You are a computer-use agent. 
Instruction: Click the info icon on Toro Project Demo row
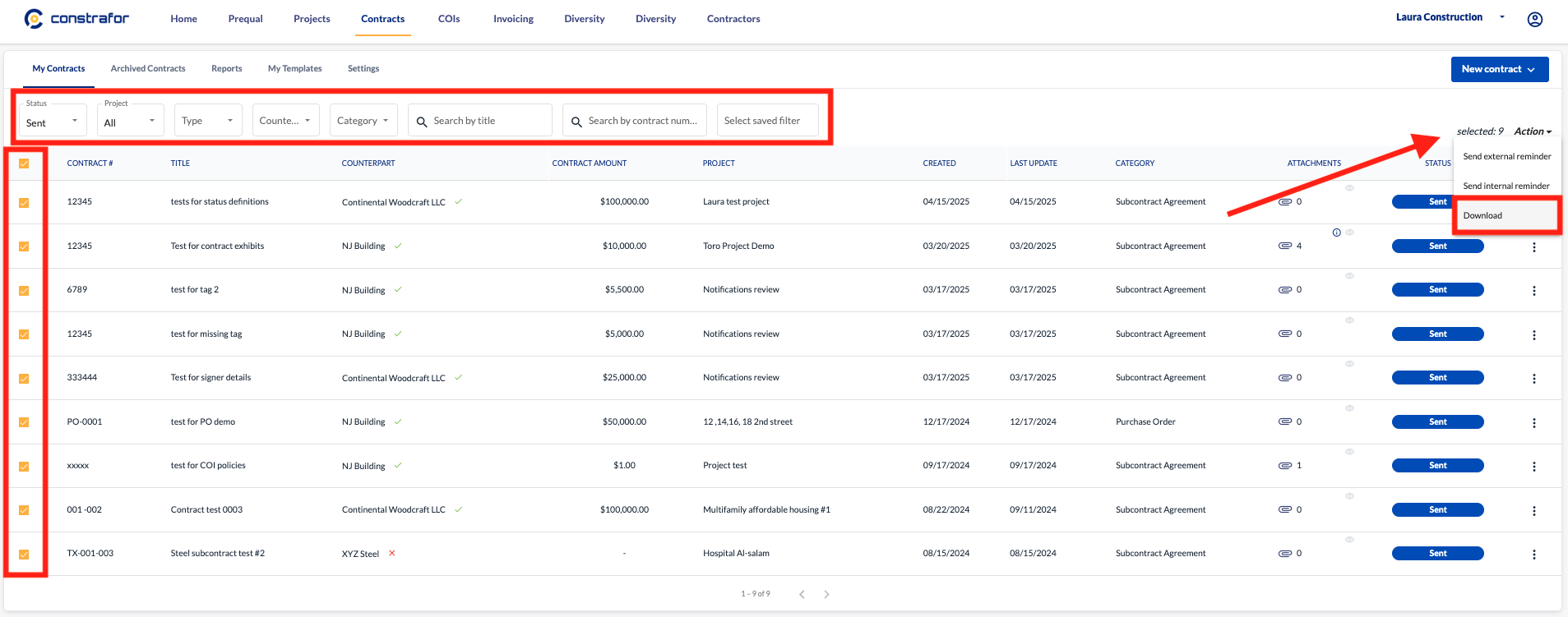click(1336, 233)
